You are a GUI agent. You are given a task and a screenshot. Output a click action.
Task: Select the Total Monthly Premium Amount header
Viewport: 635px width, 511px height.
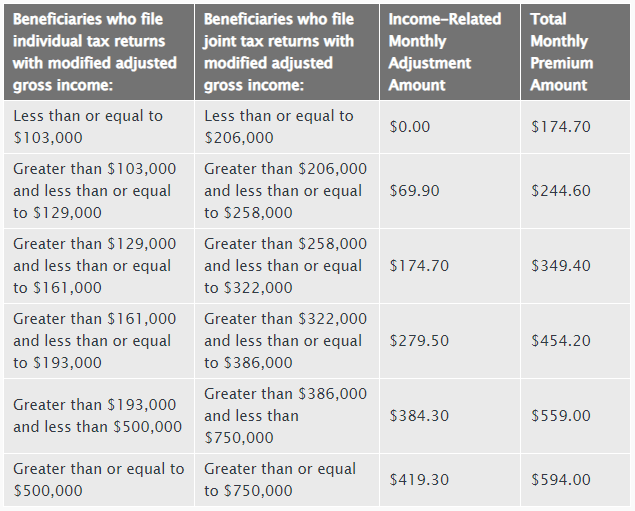click(x=575, y=52)
